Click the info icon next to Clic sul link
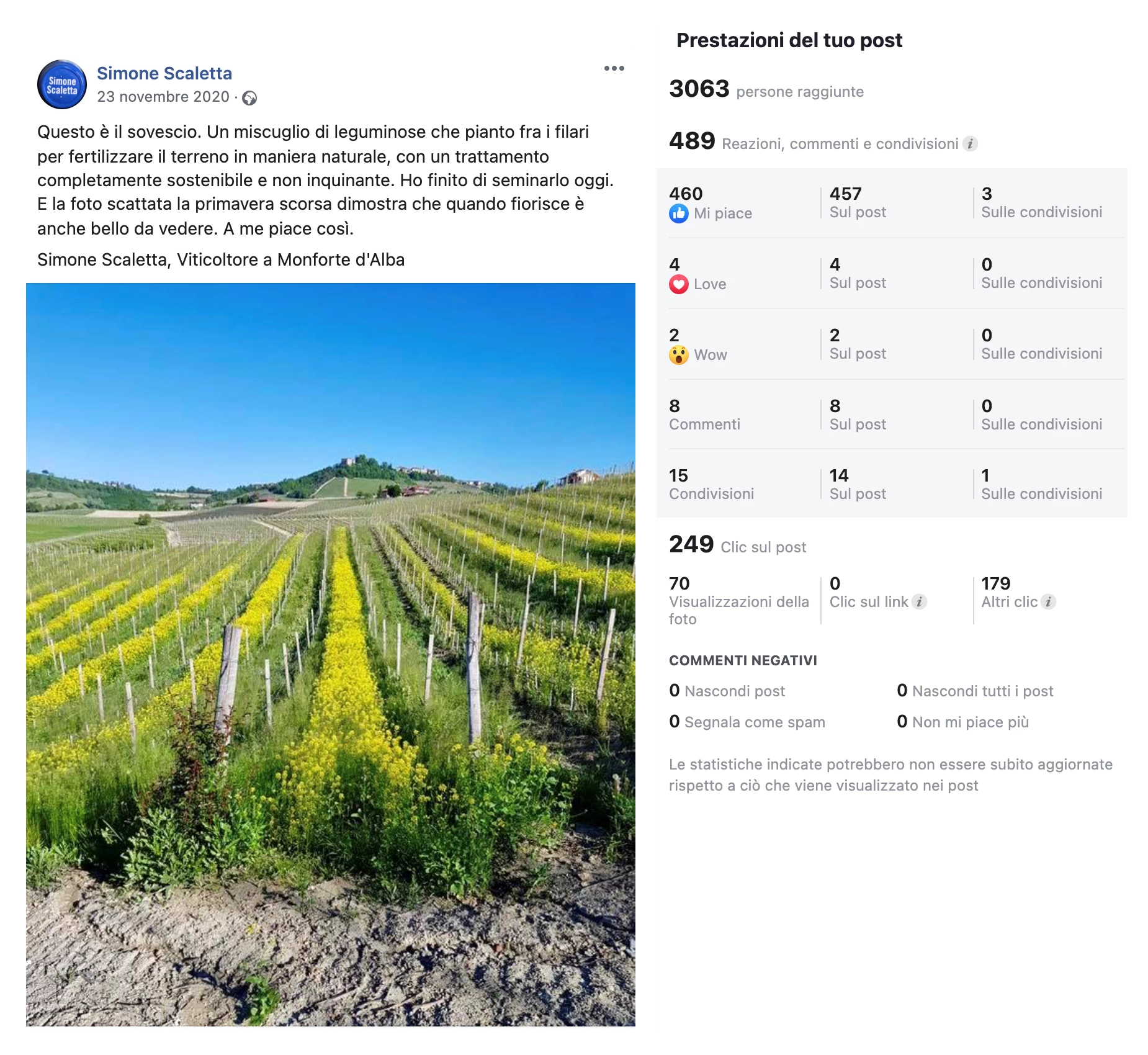1148x1055 pixels. point(919,602)
